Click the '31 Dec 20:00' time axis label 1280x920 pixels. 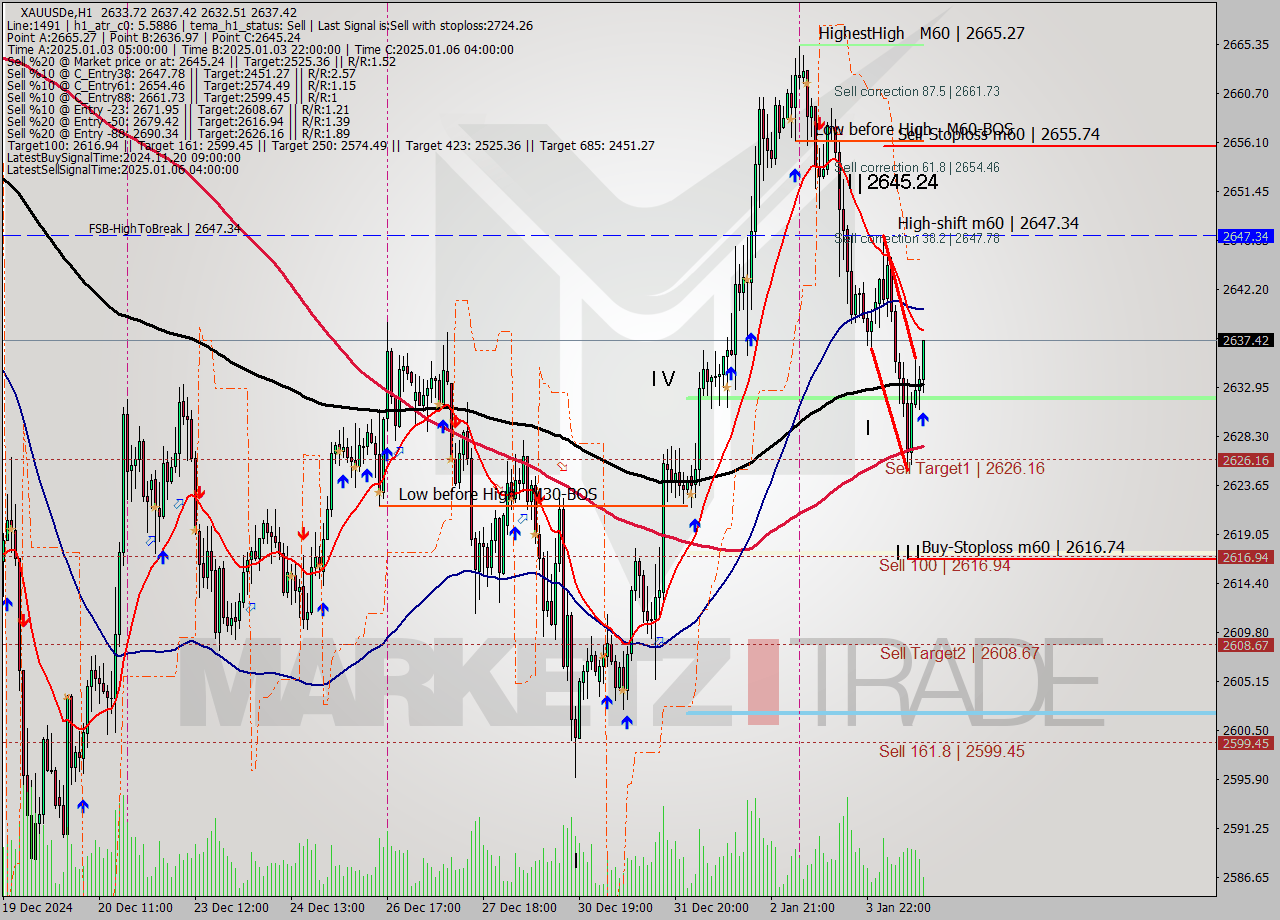coord(713,907)
